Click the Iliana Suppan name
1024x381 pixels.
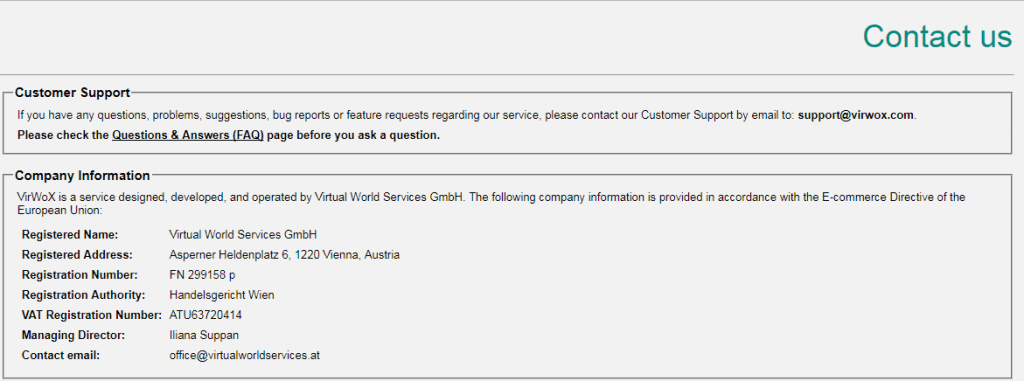[204, 335]
